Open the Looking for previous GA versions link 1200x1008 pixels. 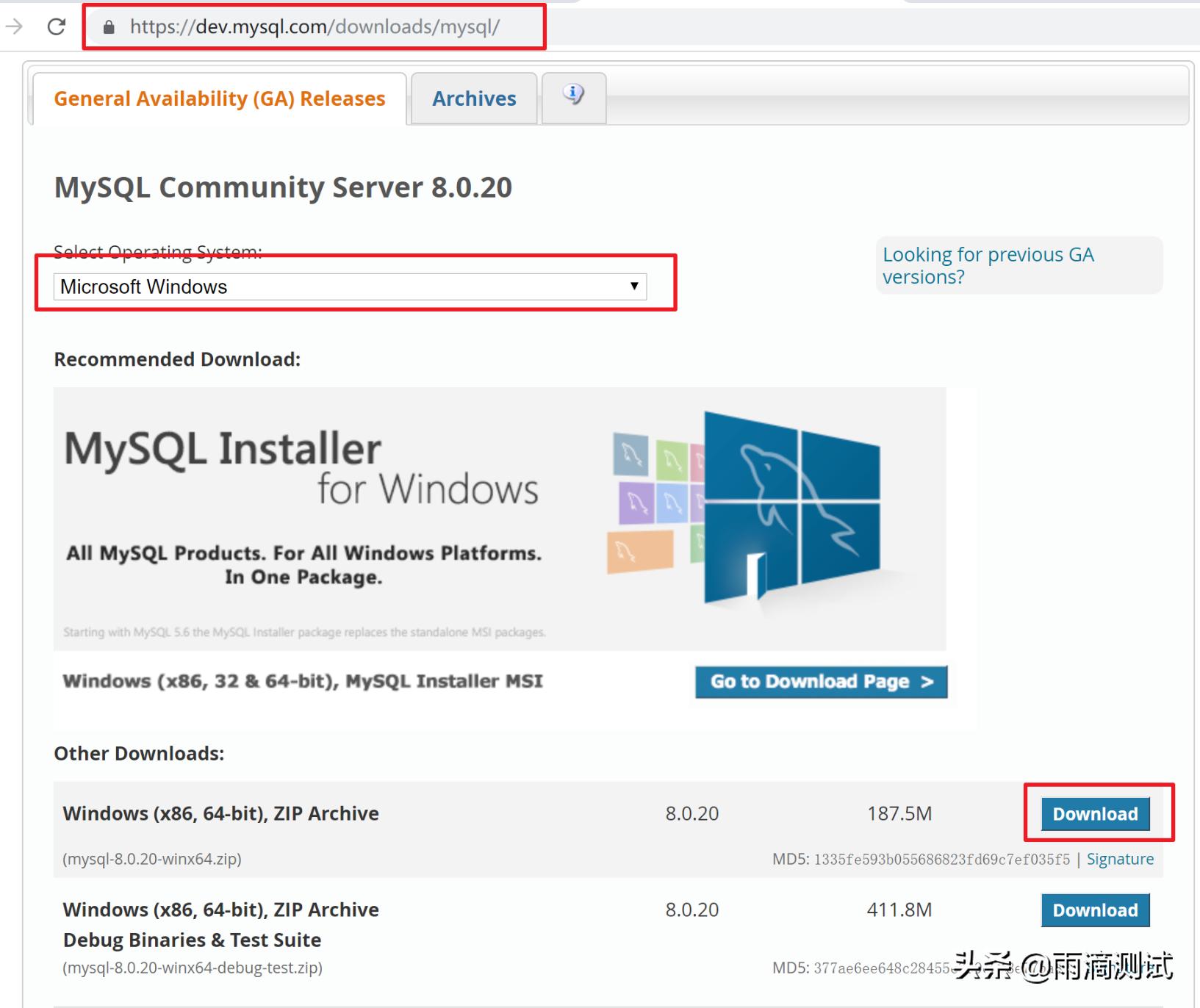click(988, 264)
